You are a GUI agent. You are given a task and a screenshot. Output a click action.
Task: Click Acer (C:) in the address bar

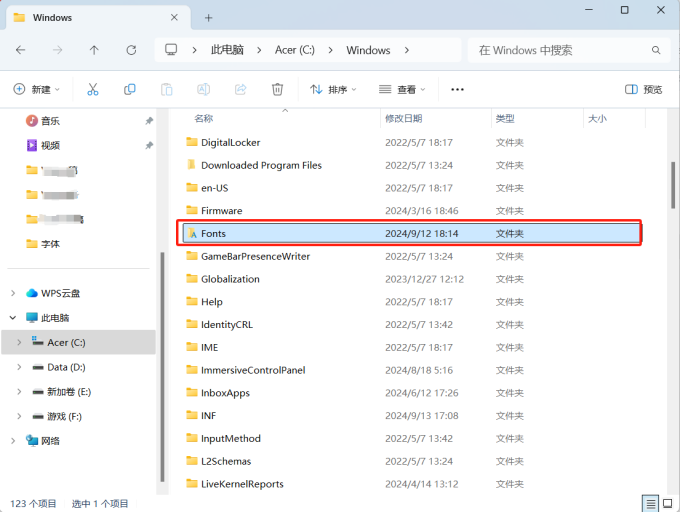tap(295, 50)
